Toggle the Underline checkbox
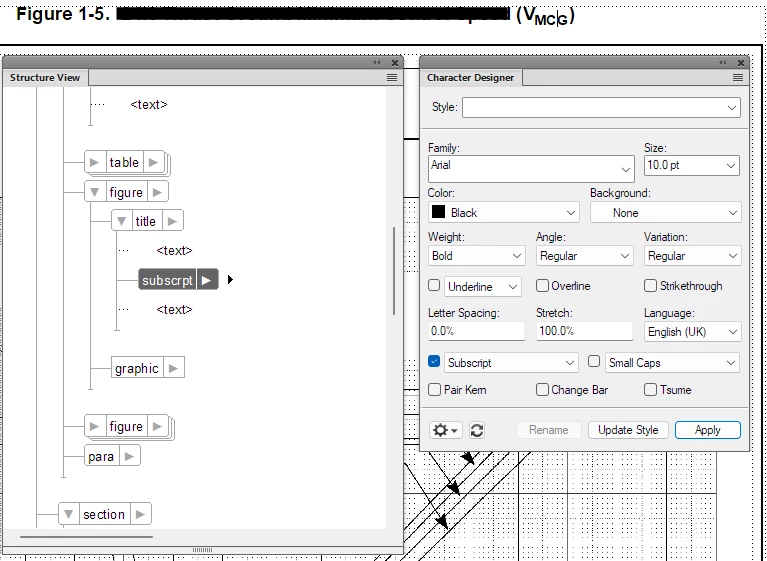The image size is (767, 561). pos(434,285)
